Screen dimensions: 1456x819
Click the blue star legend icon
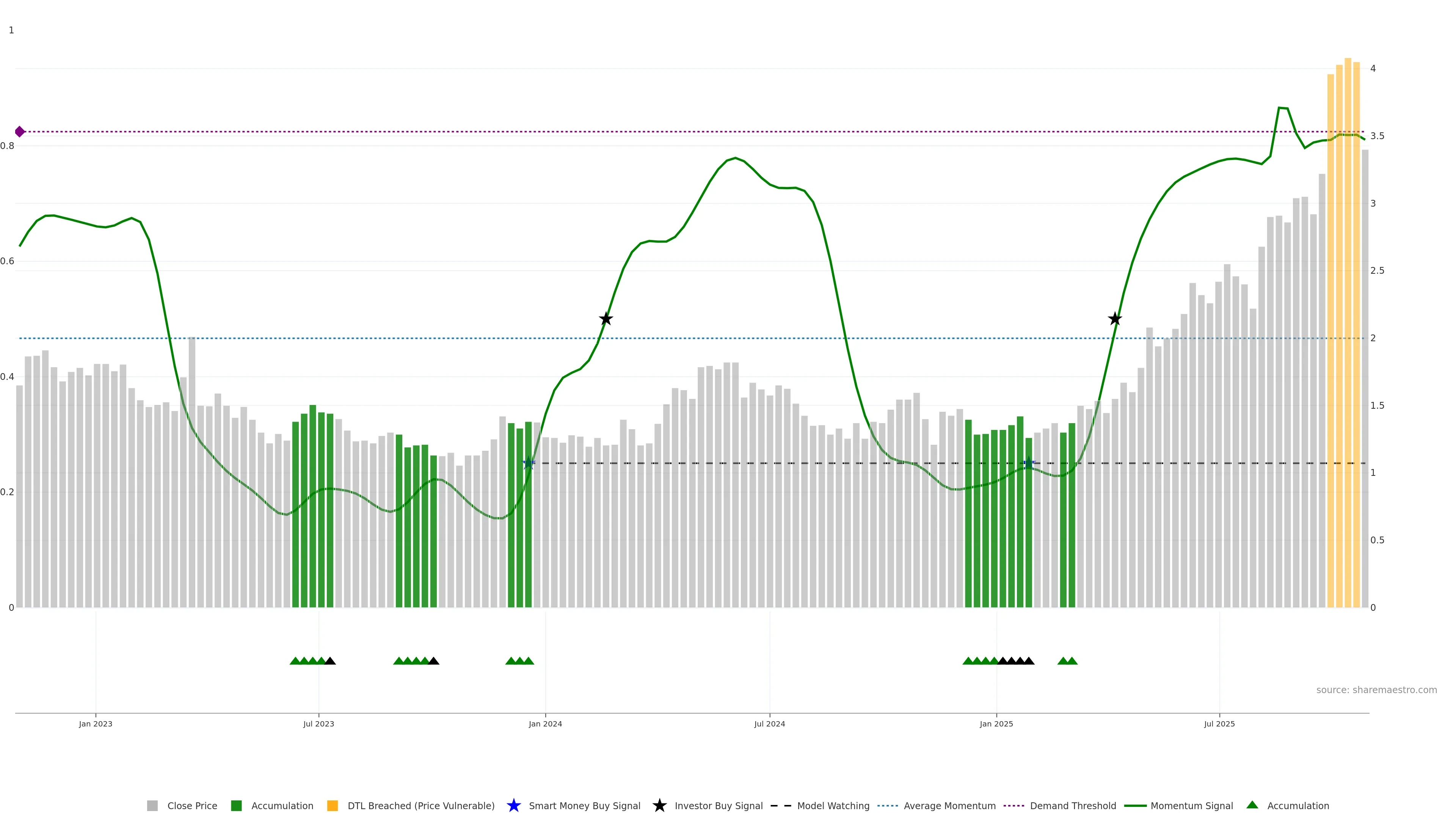pos(513,805)
